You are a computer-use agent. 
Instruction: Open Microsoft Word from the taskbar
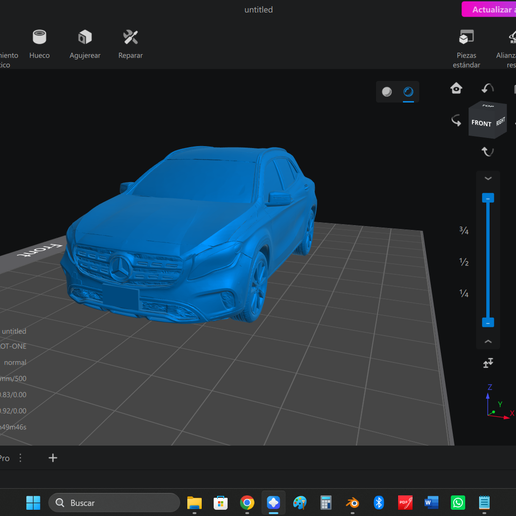click(431, 503)
